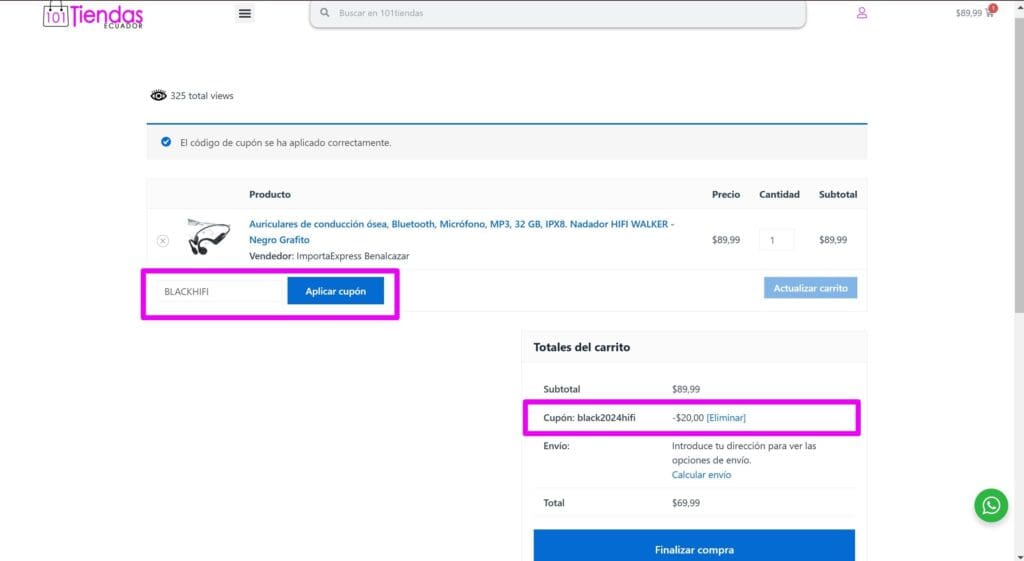Click the BLACKHIFI coupon code field
Image resolution: width=1024 pixels, height=561 pixels.
tap(221, 291)
